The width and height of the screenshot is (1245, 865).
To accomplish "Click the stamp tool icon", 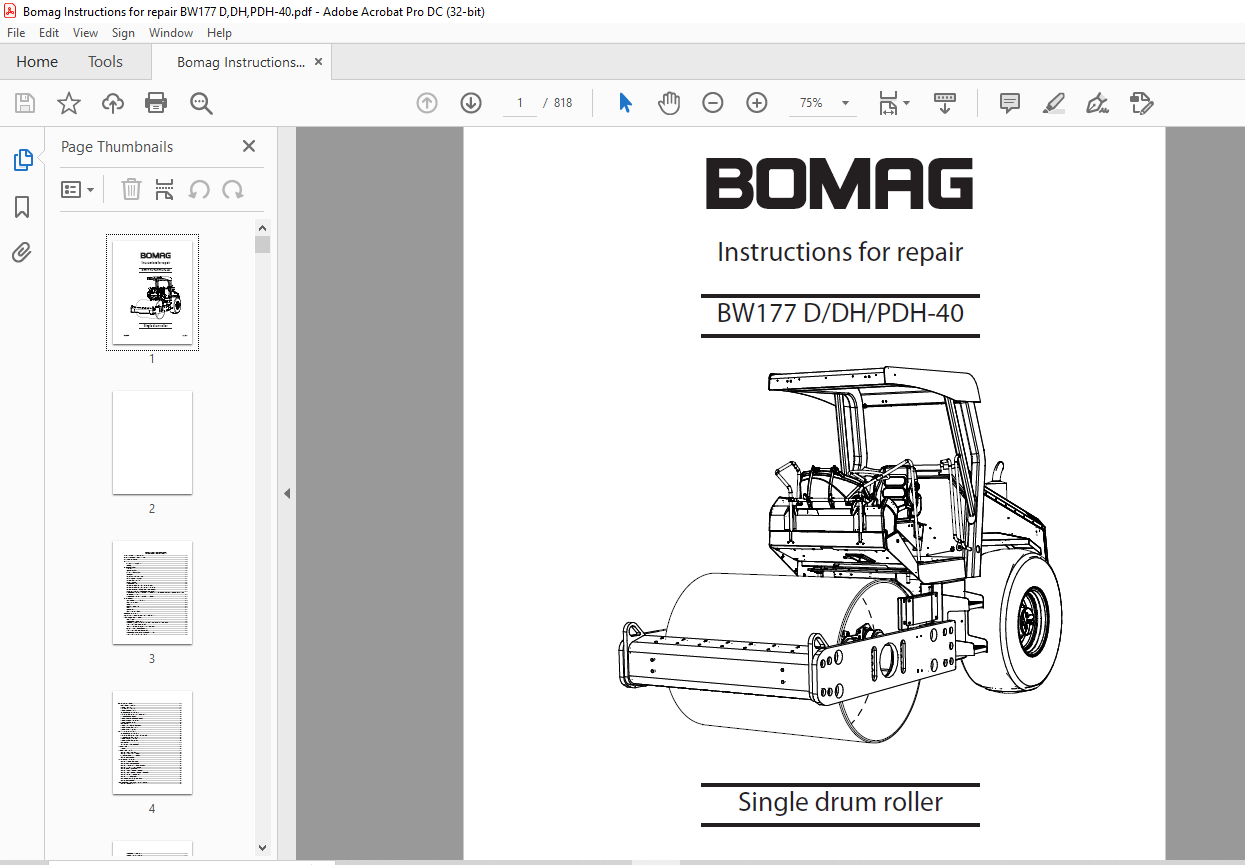I will point(1142,103).
